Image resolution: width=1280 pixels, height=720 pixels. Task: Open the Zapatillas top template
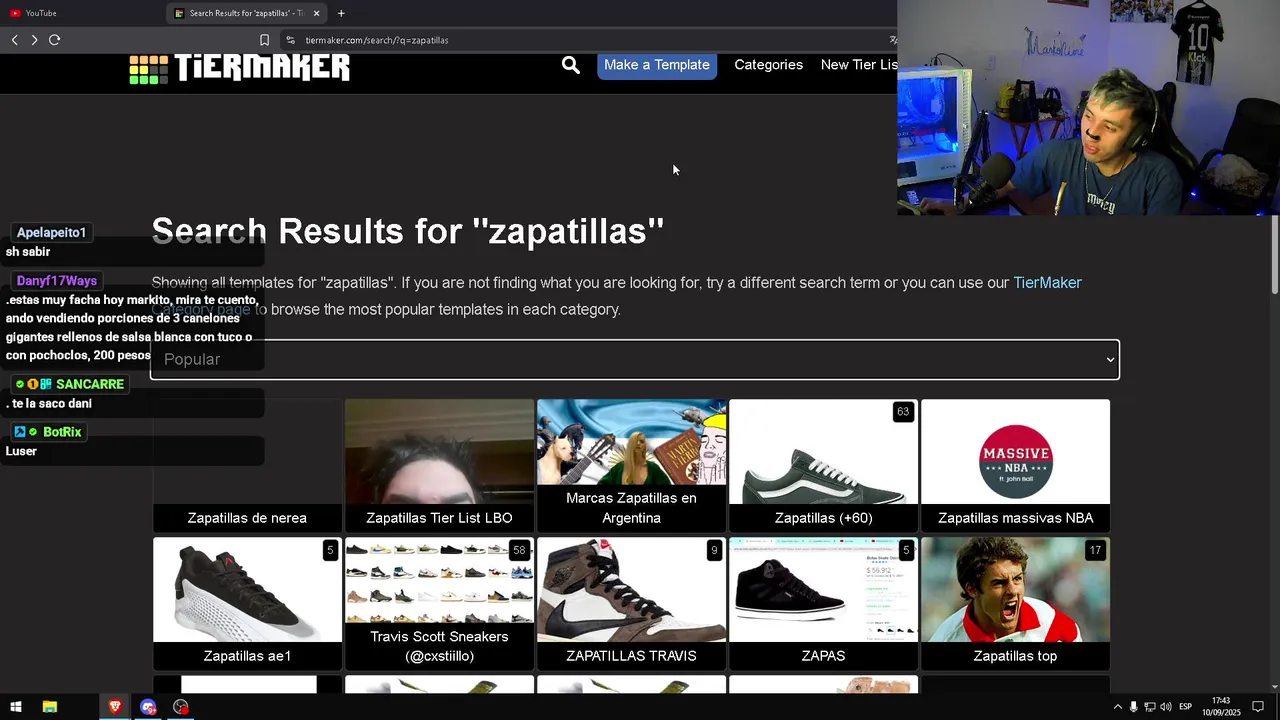point(1015,604)
